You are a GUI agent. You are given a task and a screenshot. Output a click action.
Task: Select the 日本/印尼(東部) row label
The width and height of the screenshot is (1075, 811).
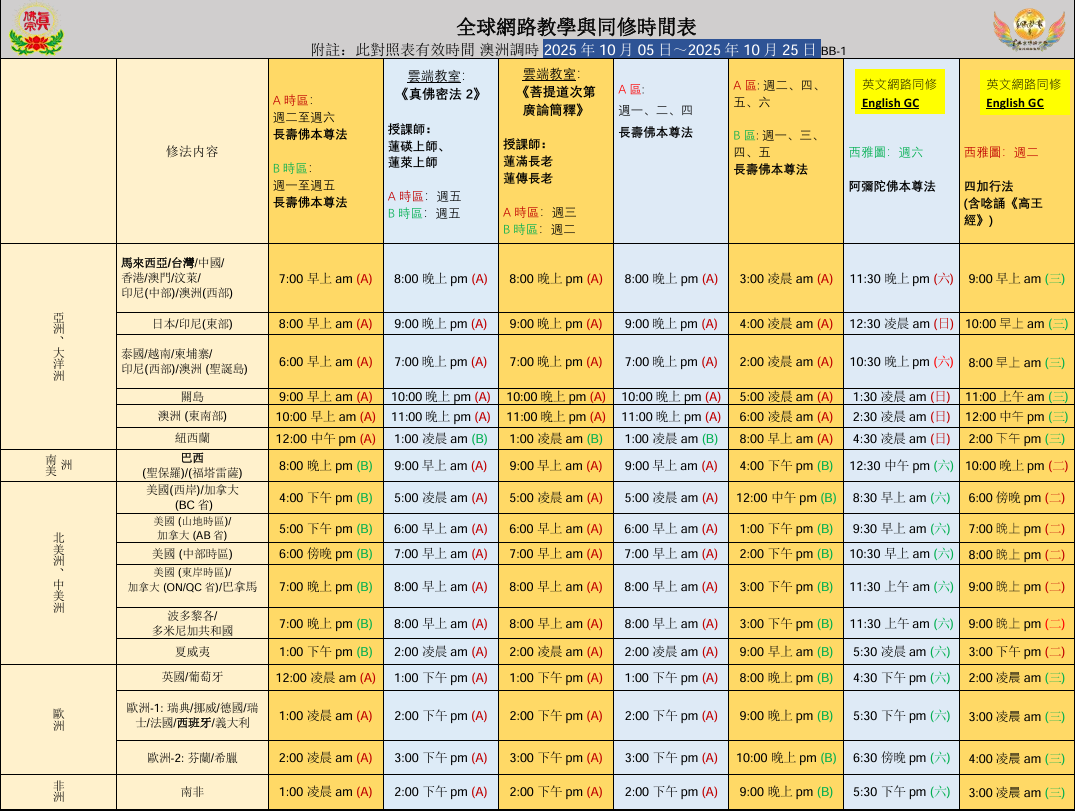point(192,324)
